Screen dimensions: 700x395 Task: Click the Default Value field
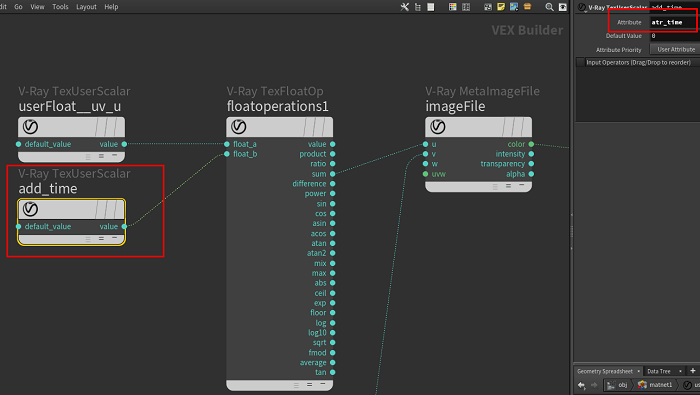675,36
